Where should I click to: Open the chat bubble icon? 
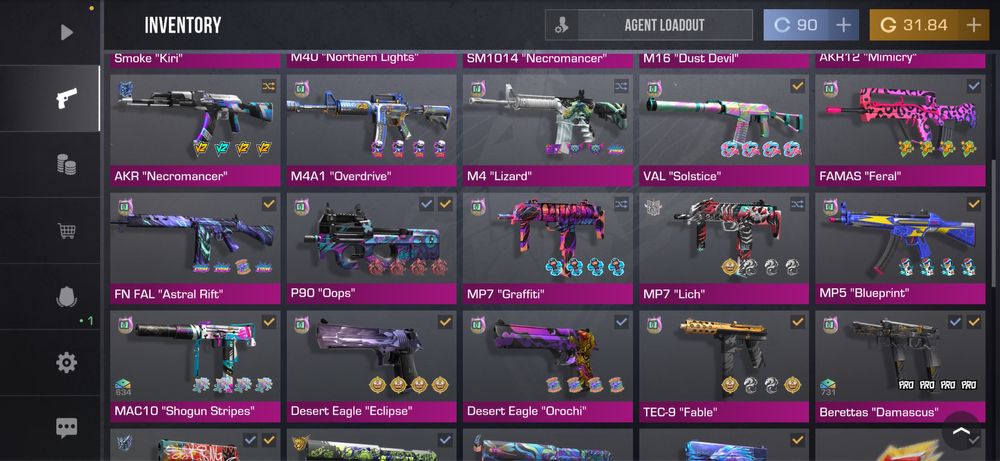pos(66,428)
